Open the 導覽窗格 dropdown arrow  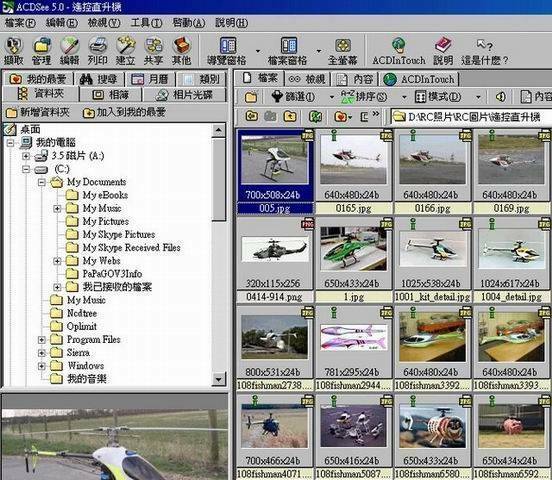pos(258,51)
